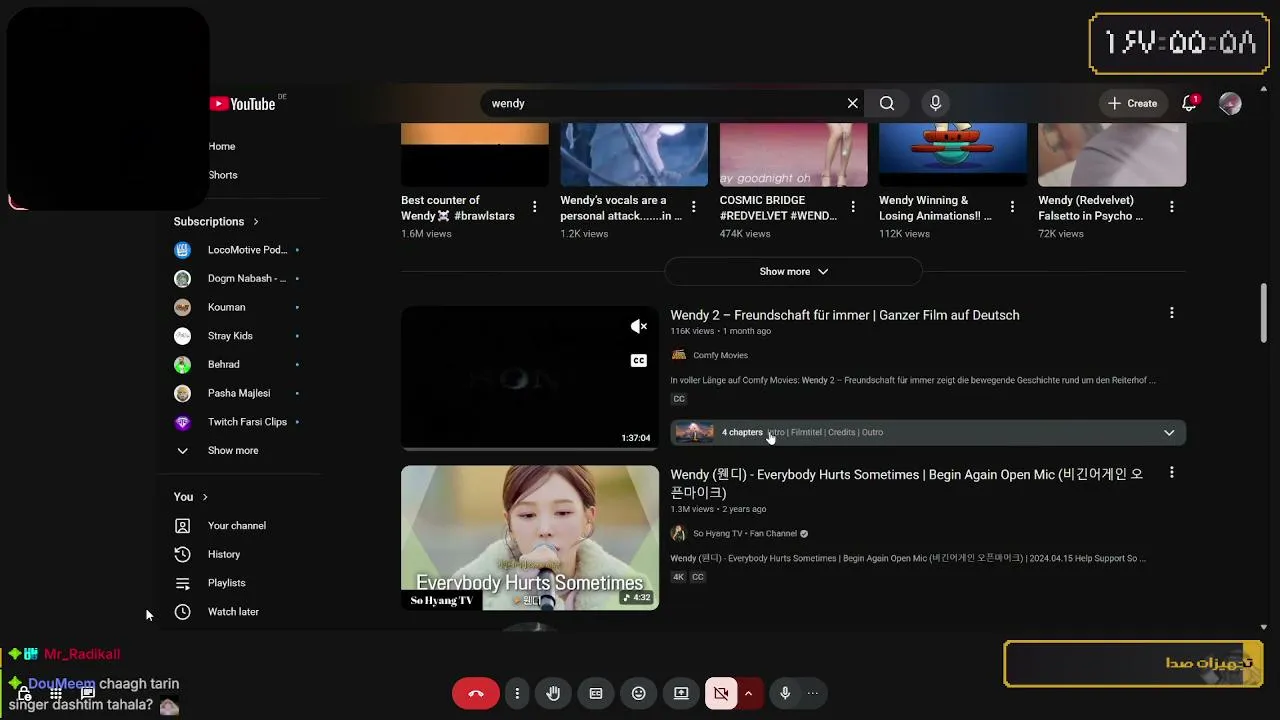Image resolution: width=1280 pixels, height=720 pixels.
Task: Click the Create button
Action: pos(1132,103)
